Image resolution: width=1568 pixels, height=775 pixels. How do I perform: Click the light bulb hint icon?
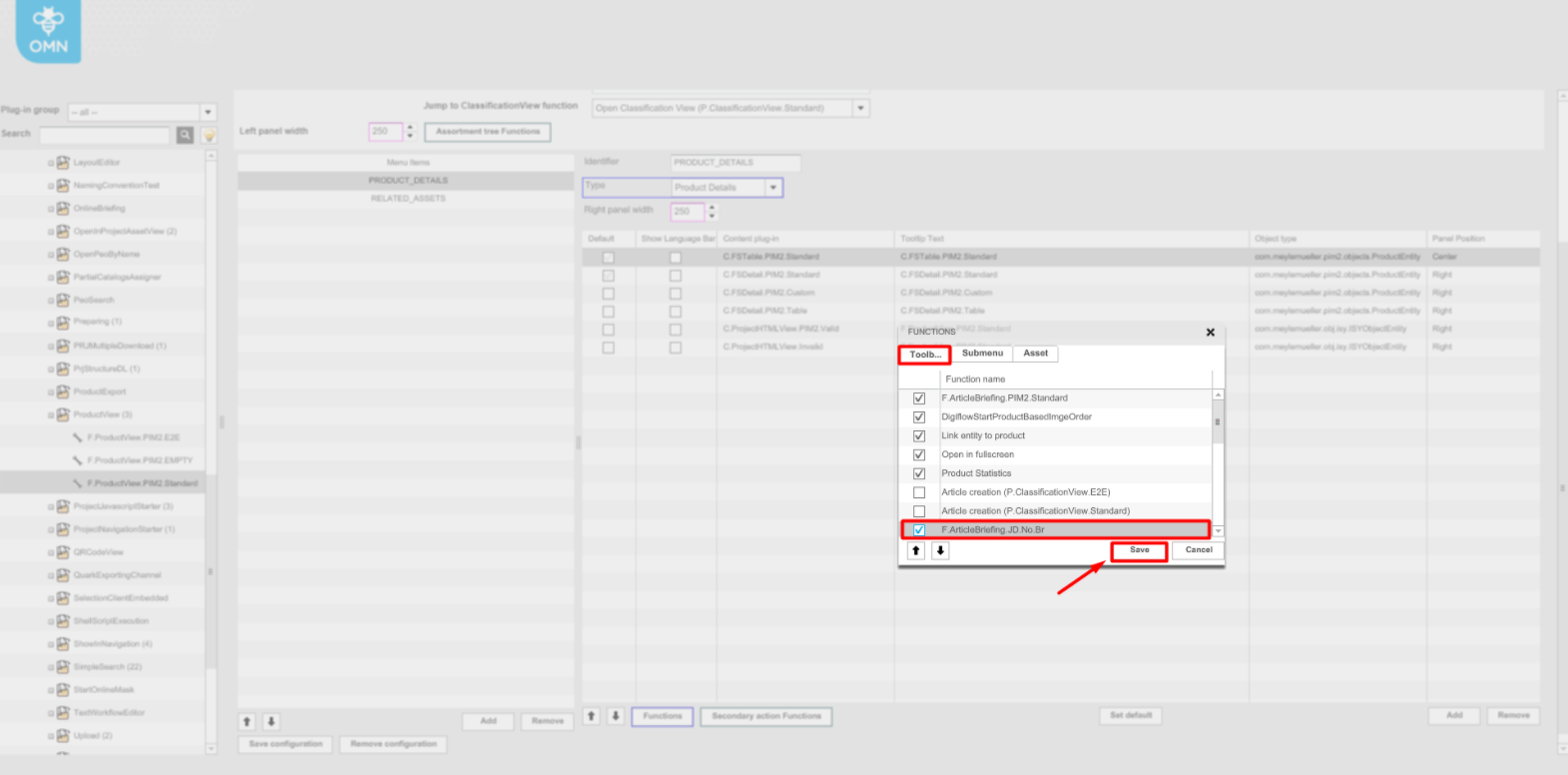[x=209, y=135]
